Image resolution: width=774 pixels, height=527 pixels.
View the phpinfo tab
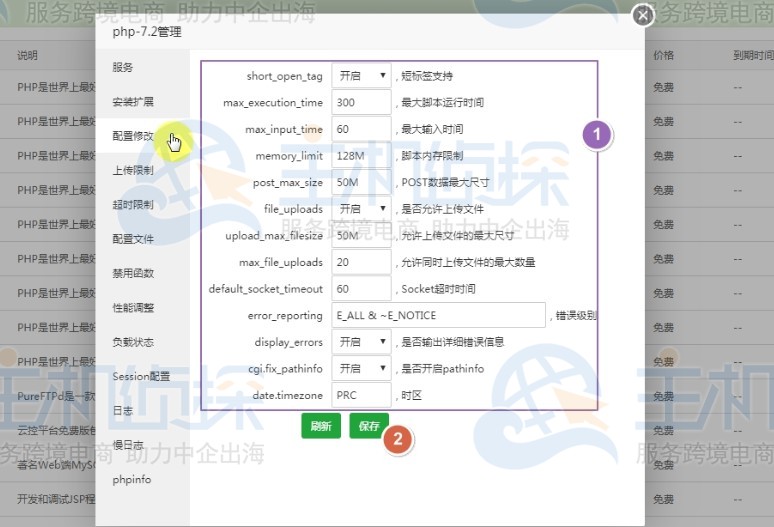(131, 480)
